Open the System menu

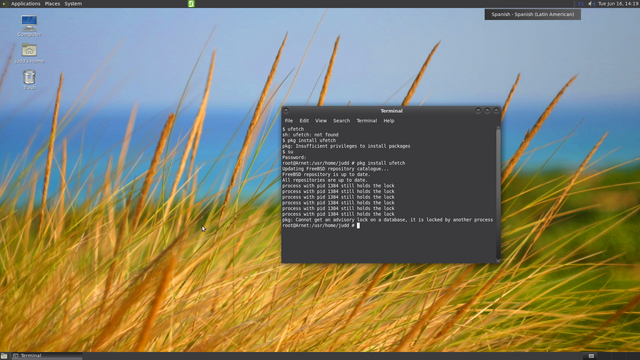(x=73, y=4)
